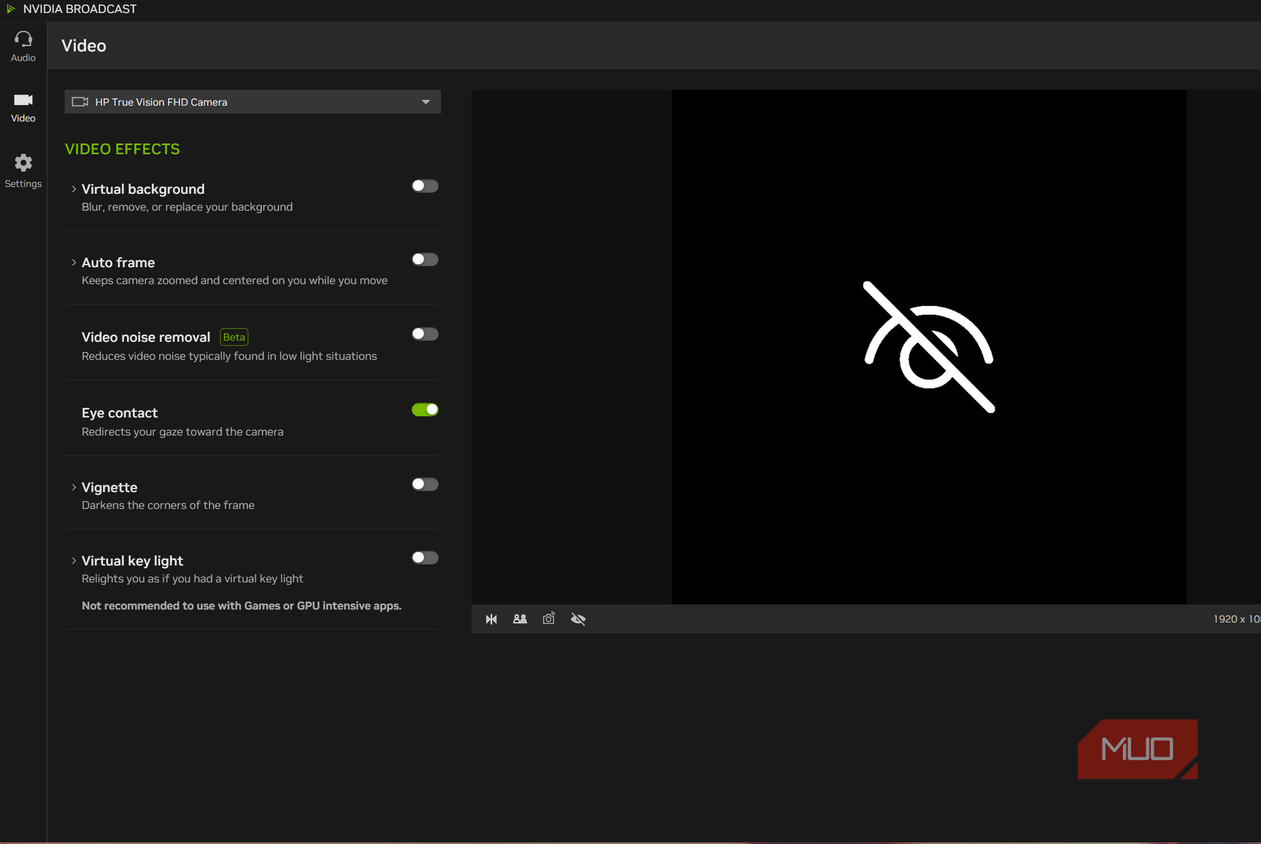Click the resolution readout in preview bar
The height and width of the screenshot is (844, 1261).
(x=1237, y=619)
